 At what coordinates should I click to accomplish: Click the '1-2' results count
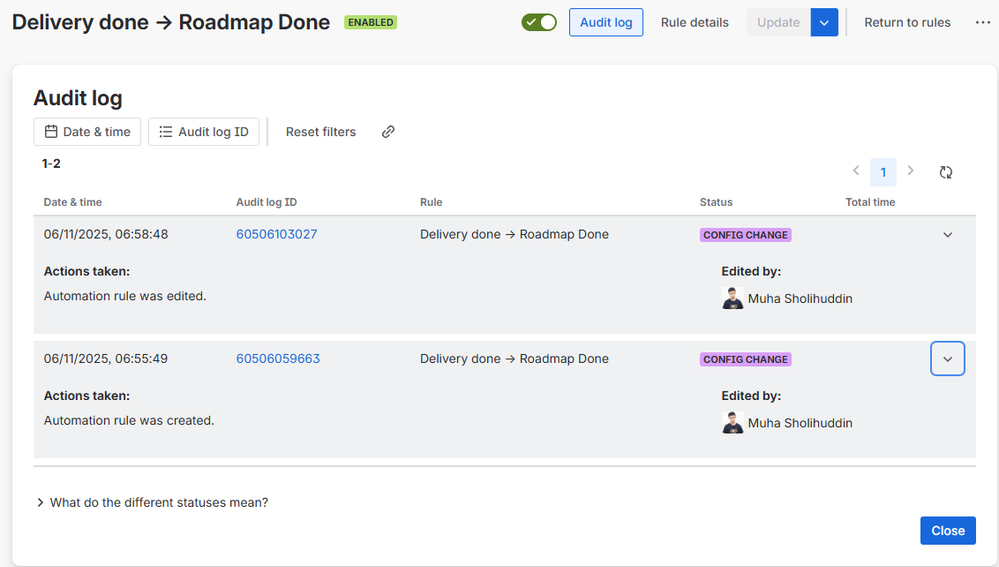tap(51, 164)
